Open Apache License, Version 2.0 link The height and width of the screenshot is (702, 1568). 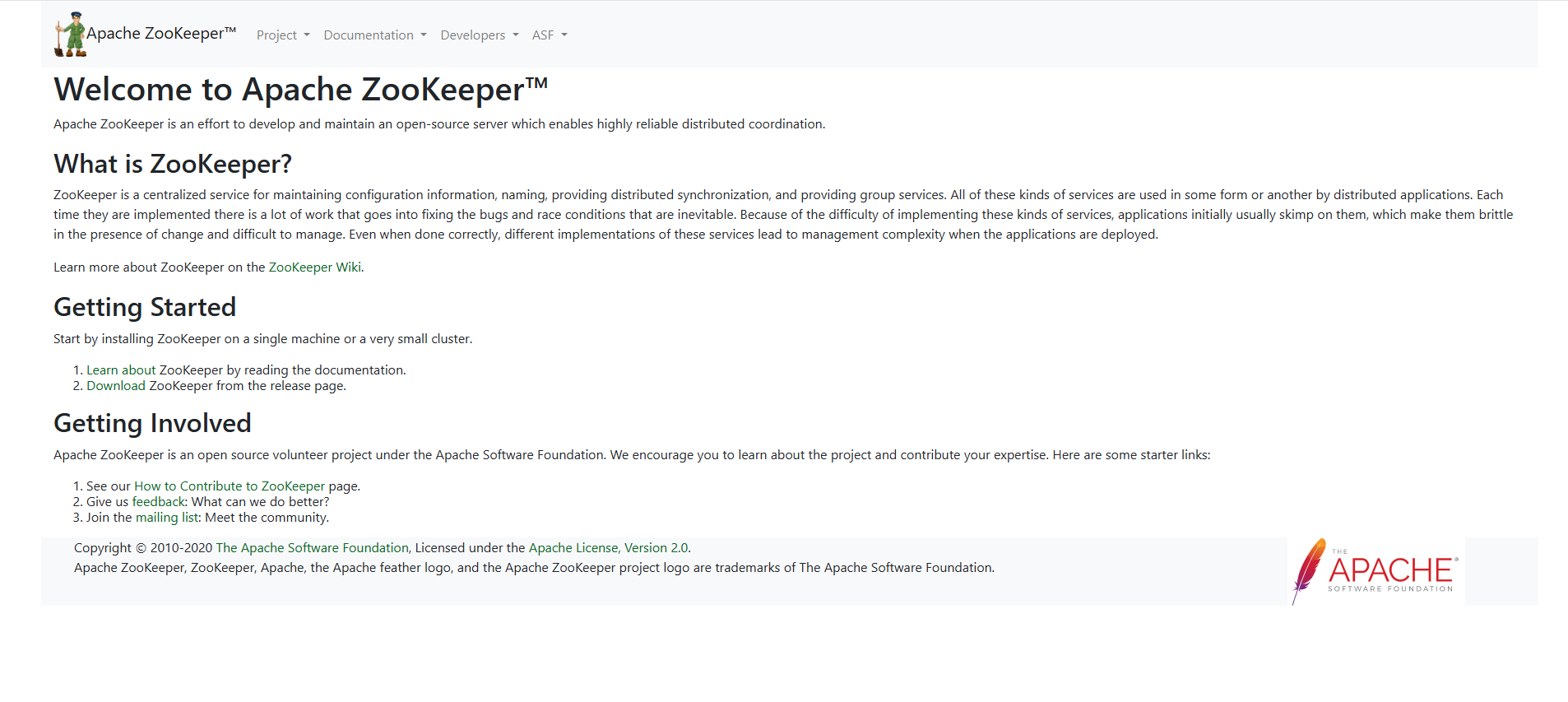point(608,548)
